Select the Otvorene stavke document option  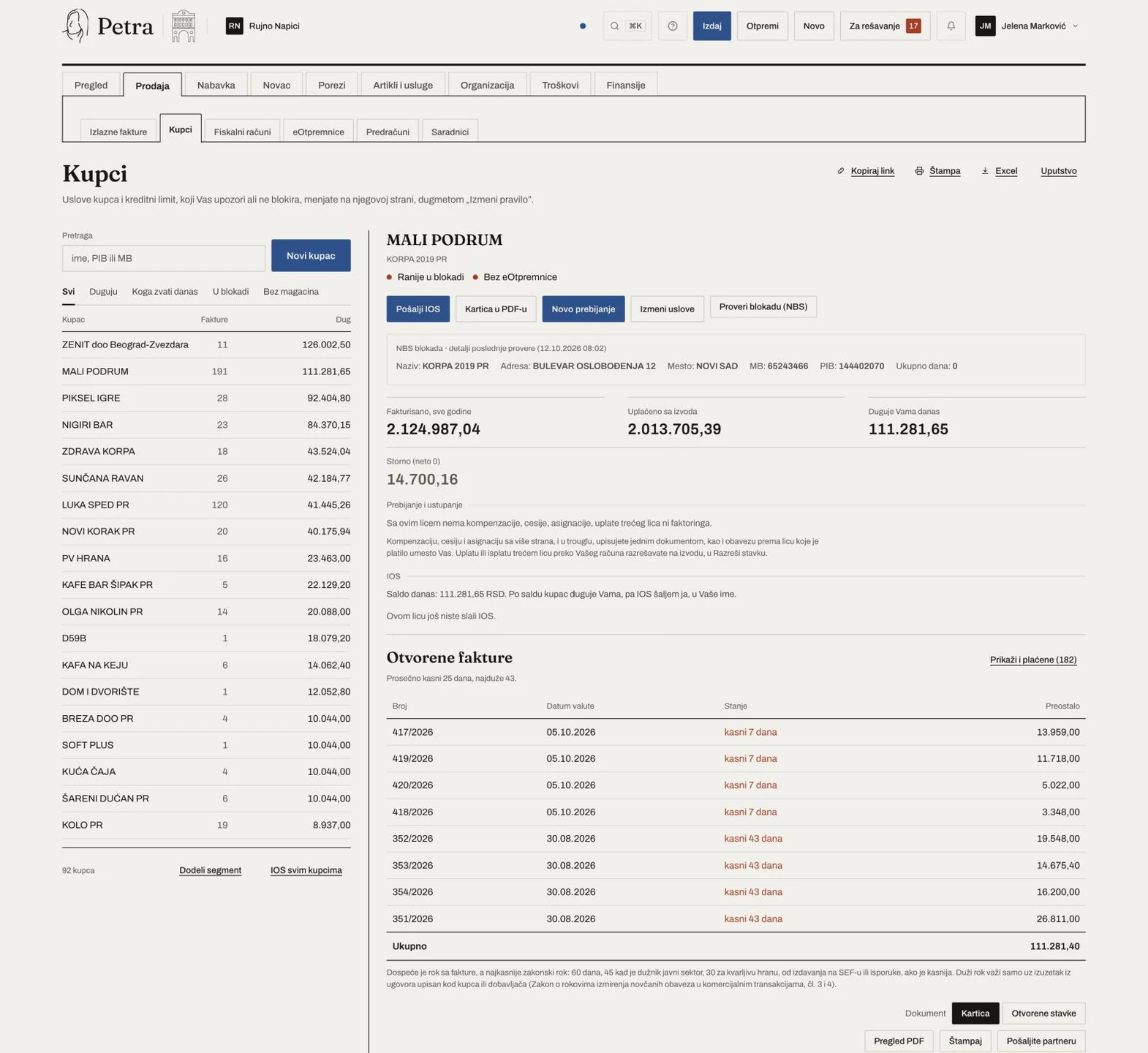(x=1043, y=1014)
